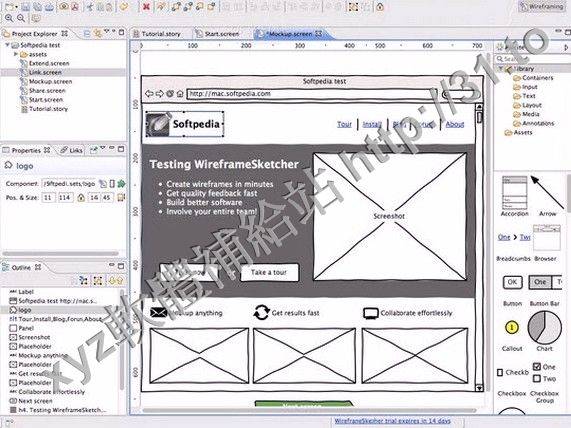Click the Properties panel horizontal scrollbar
This screenshot has height=428, width=571.
(x=60, y=253)
